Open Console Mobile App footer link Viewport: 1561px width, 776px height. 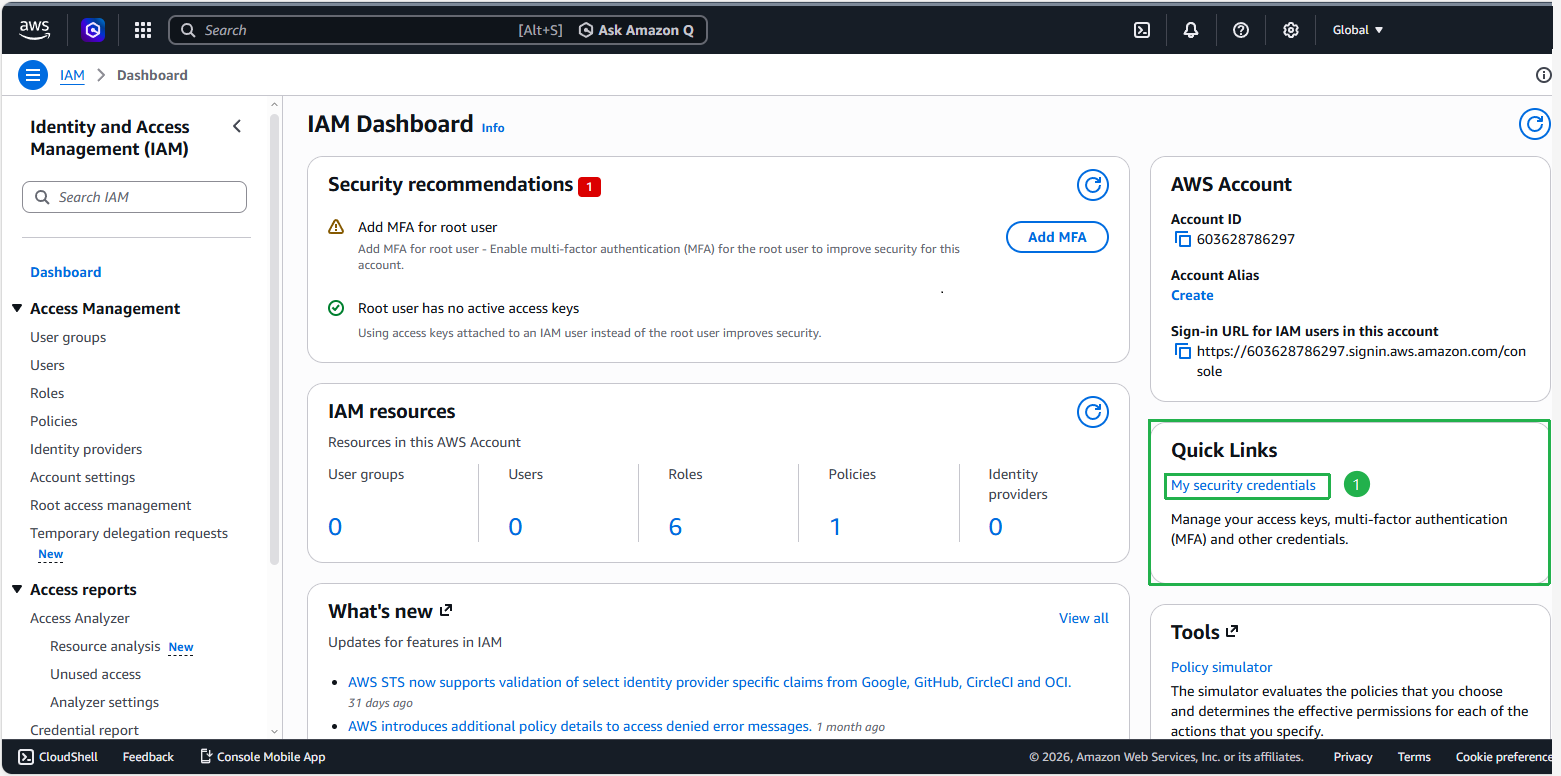point(262,757)
